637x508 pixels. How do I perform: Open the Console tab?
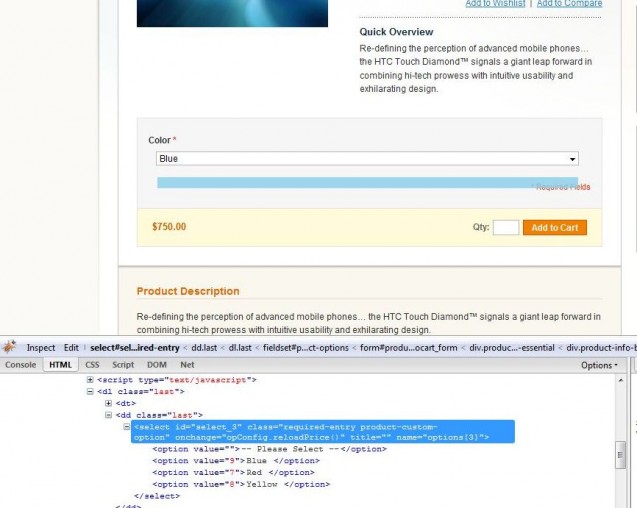point(20,365)
